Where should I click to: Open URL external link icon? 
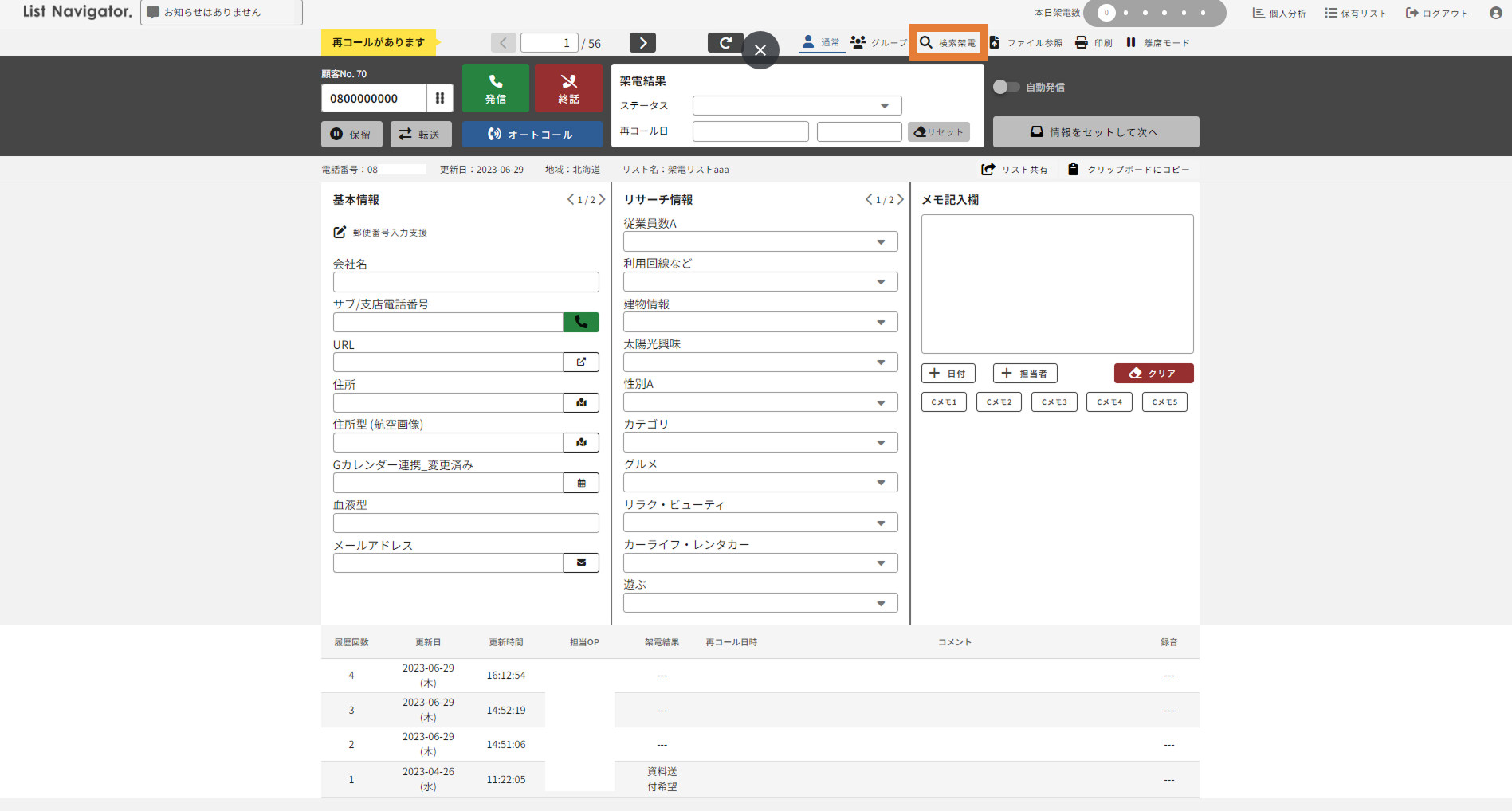coord(581,362)
